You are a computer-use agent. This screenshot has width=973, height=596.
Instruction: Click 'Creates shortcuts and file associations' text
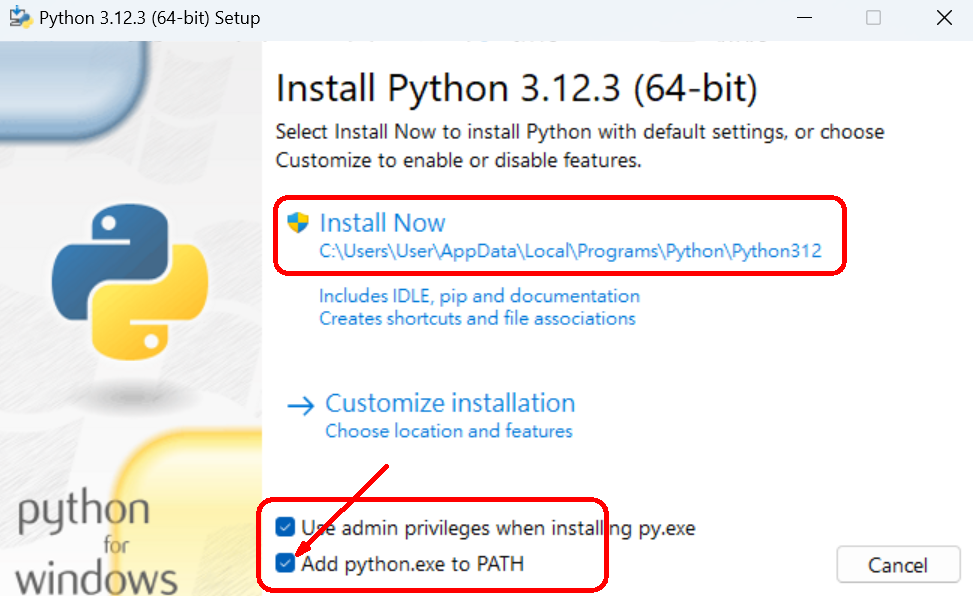477,318
